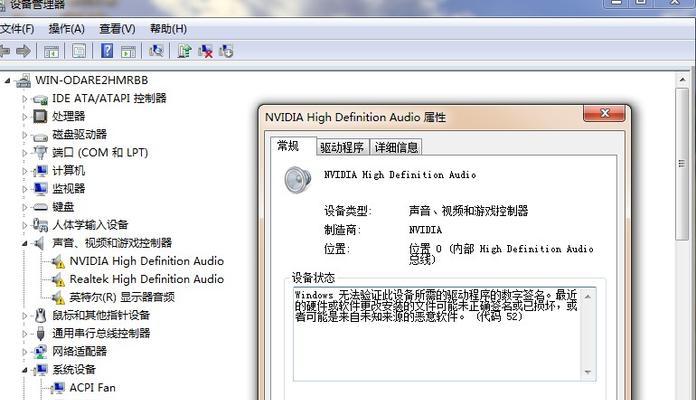Click the 鼠标和其他指针设备 mouse icon

[40, 315]
